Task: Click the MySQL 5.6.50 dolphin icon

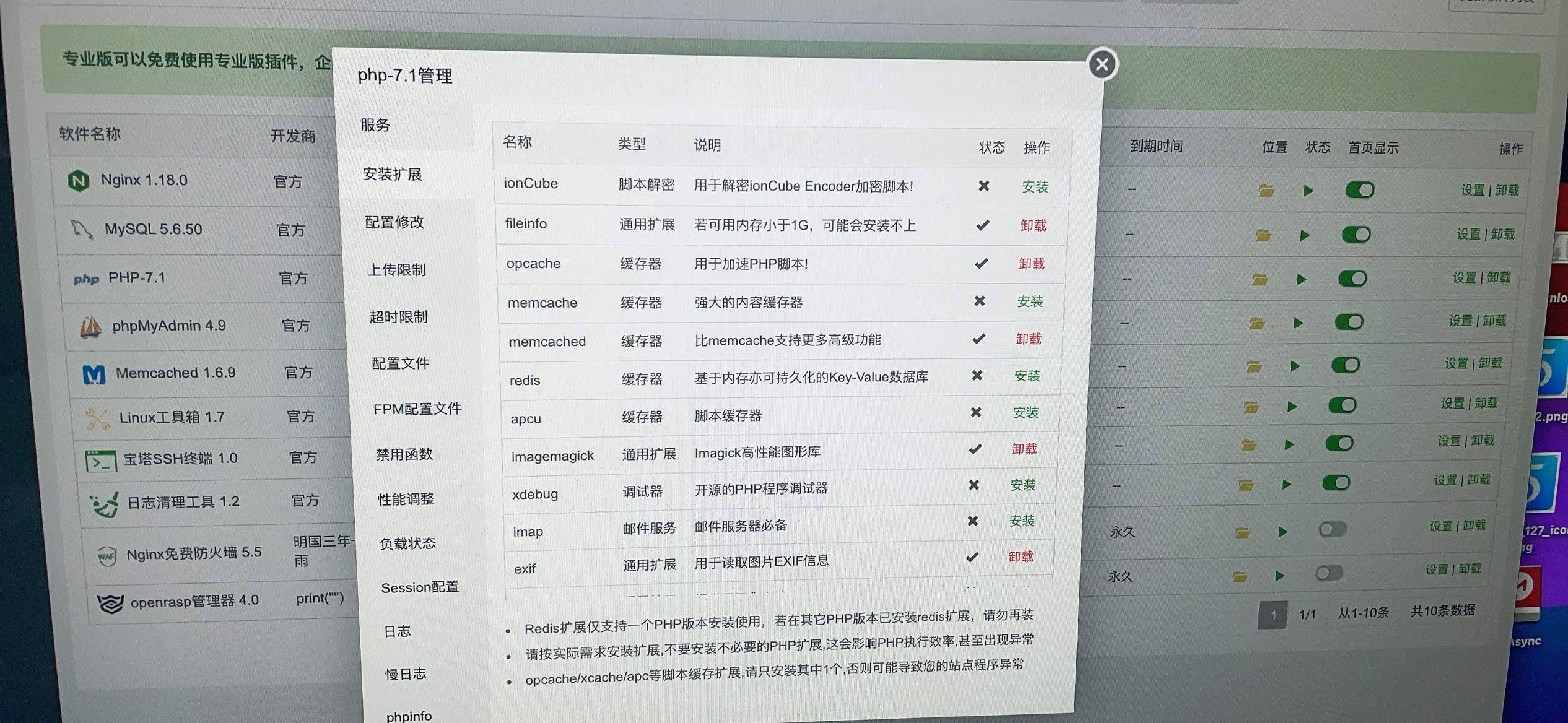Action: tap(82, 229)
